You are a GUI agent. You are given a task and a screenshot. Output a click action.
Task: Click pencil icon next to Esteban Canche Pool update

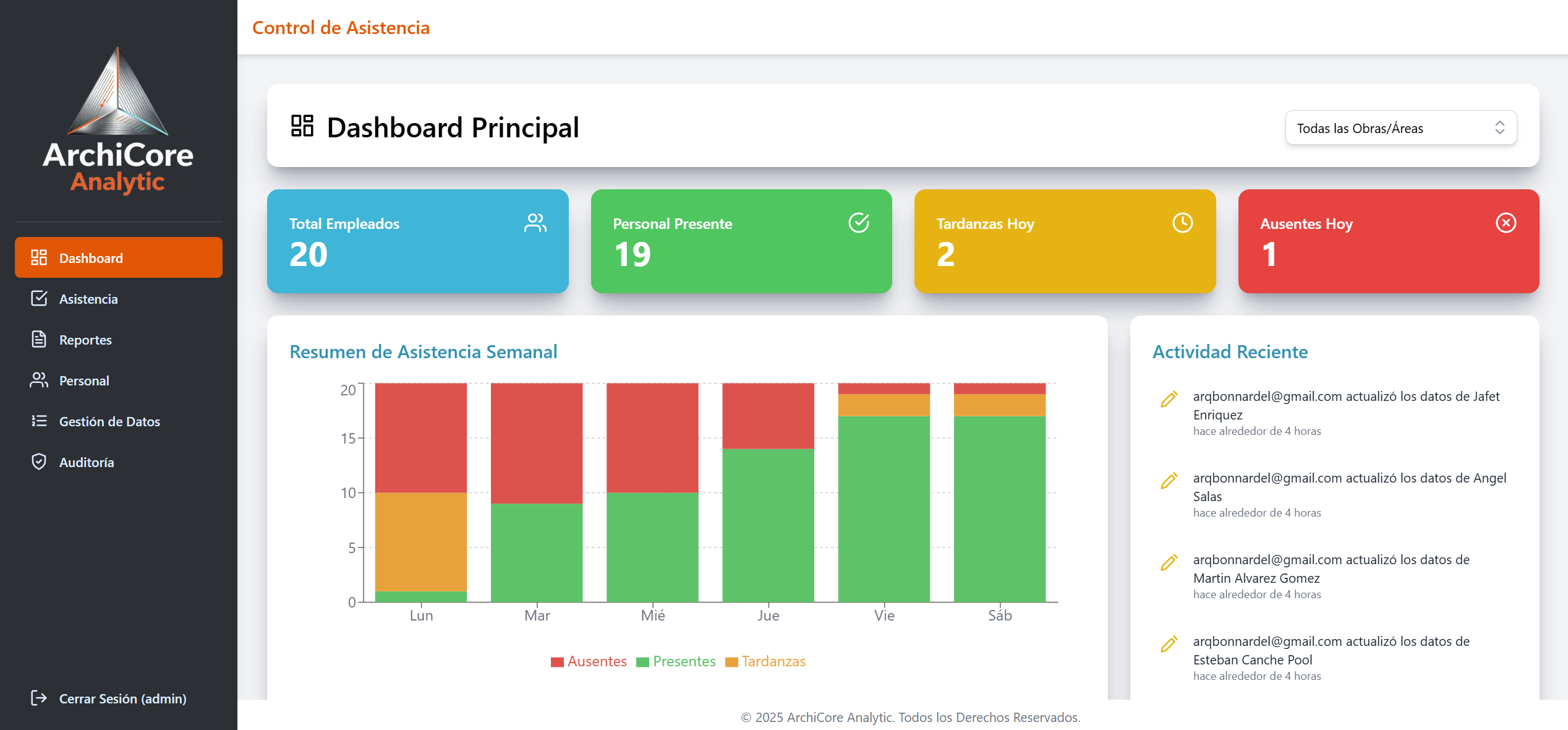[x=1169, y=644]
